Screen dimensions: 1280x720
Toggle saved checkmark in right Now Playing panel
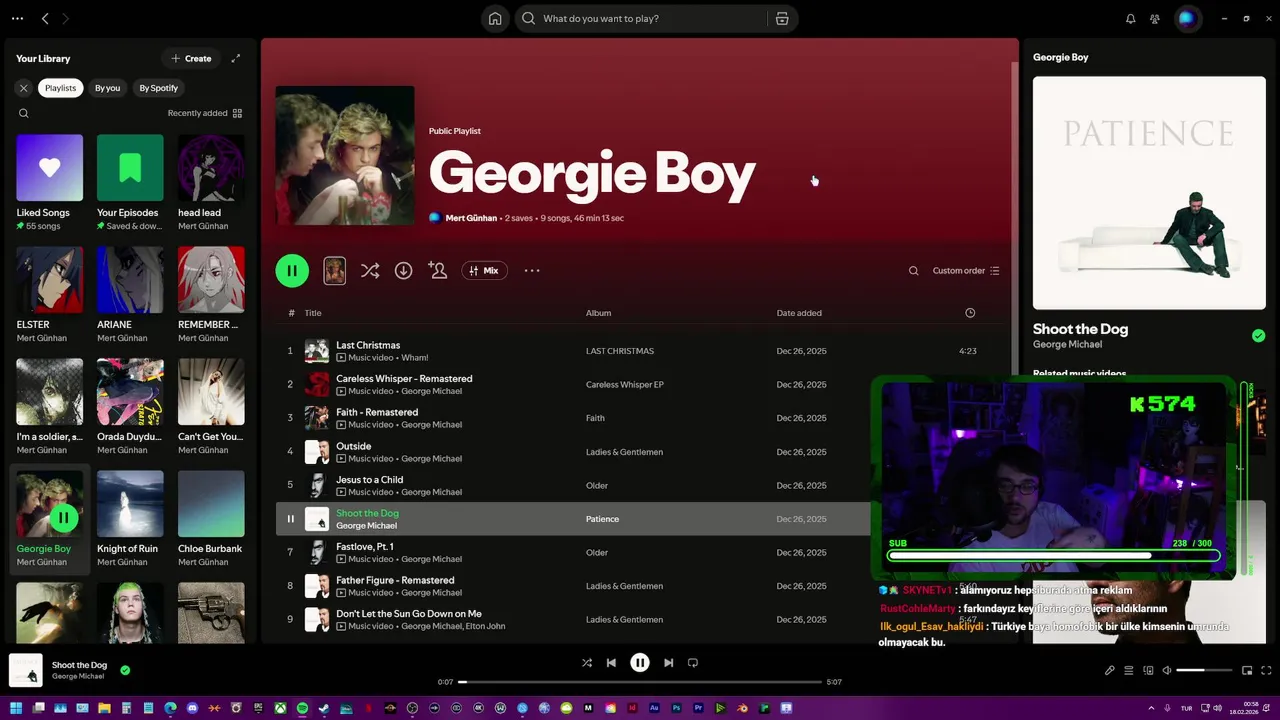point(1258,336)
